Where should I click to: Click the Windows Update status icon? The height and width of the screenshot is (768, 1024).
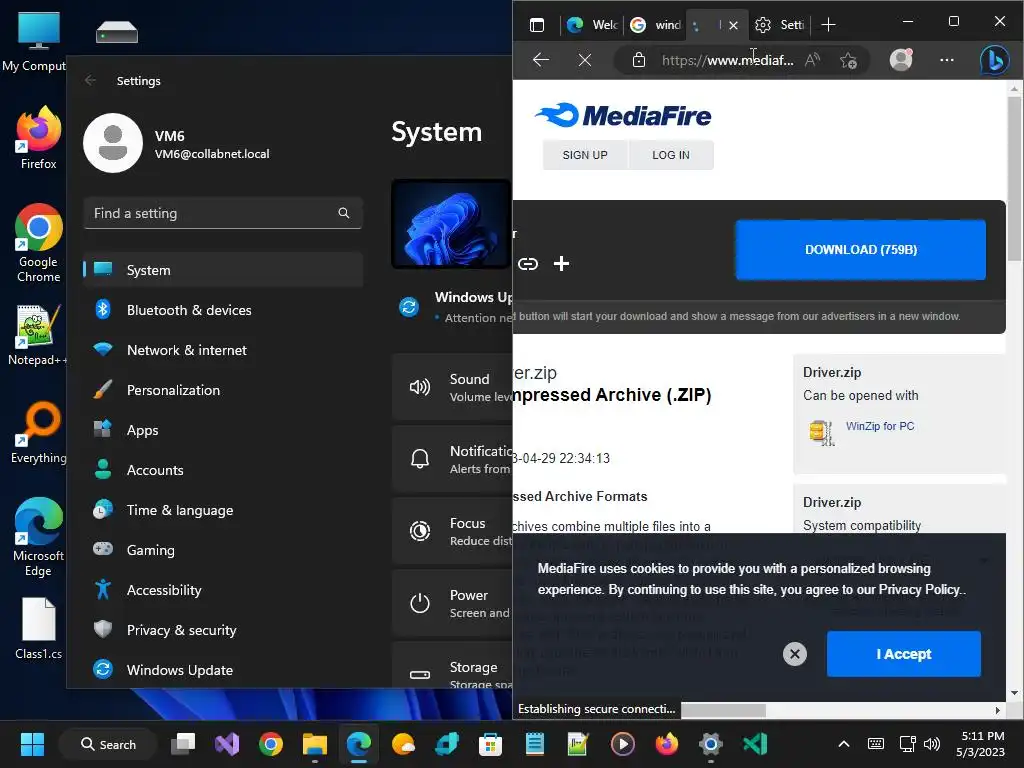click(x=409, y=306)
